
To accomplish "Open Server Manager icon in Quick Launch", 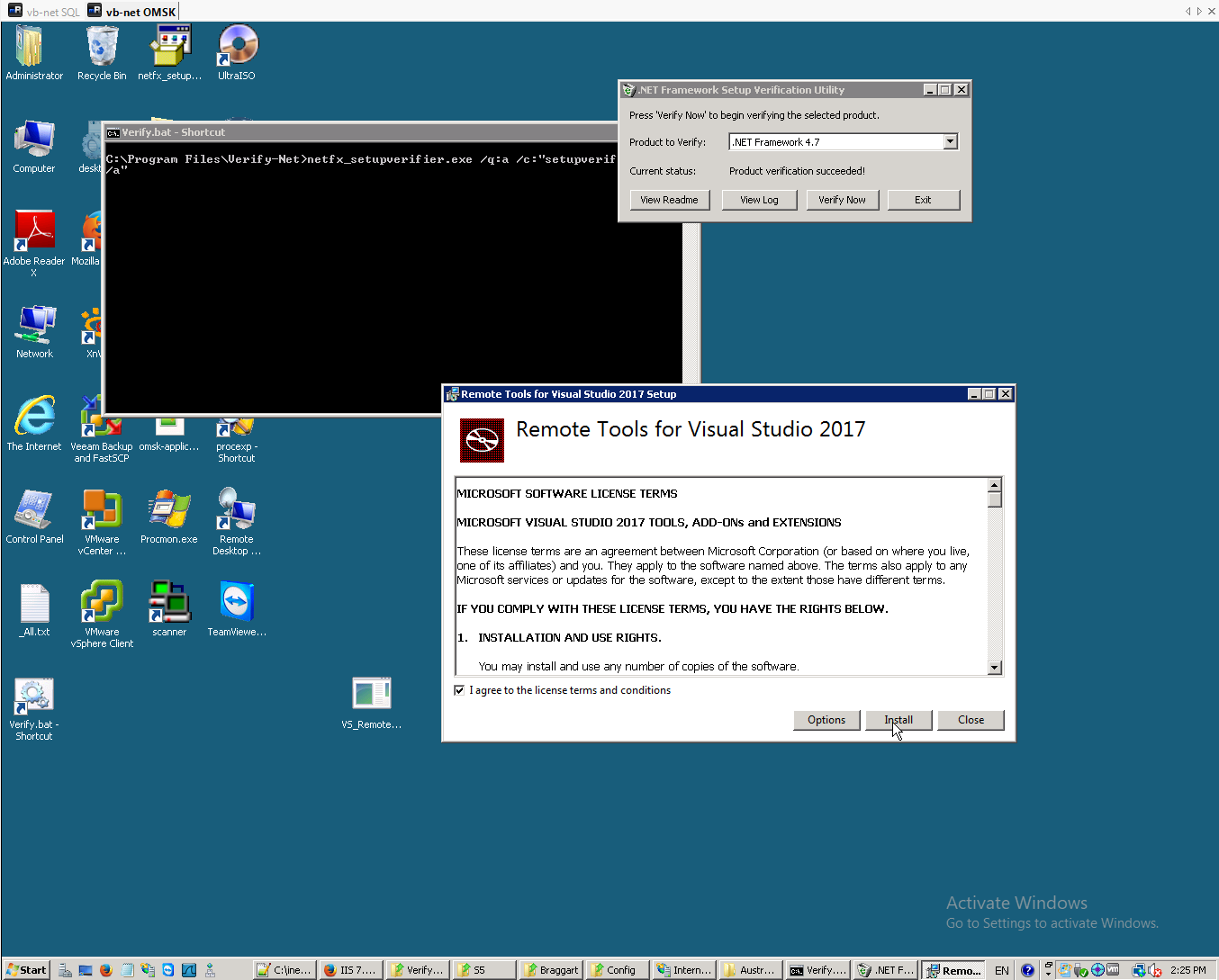I will click(65, 970).
